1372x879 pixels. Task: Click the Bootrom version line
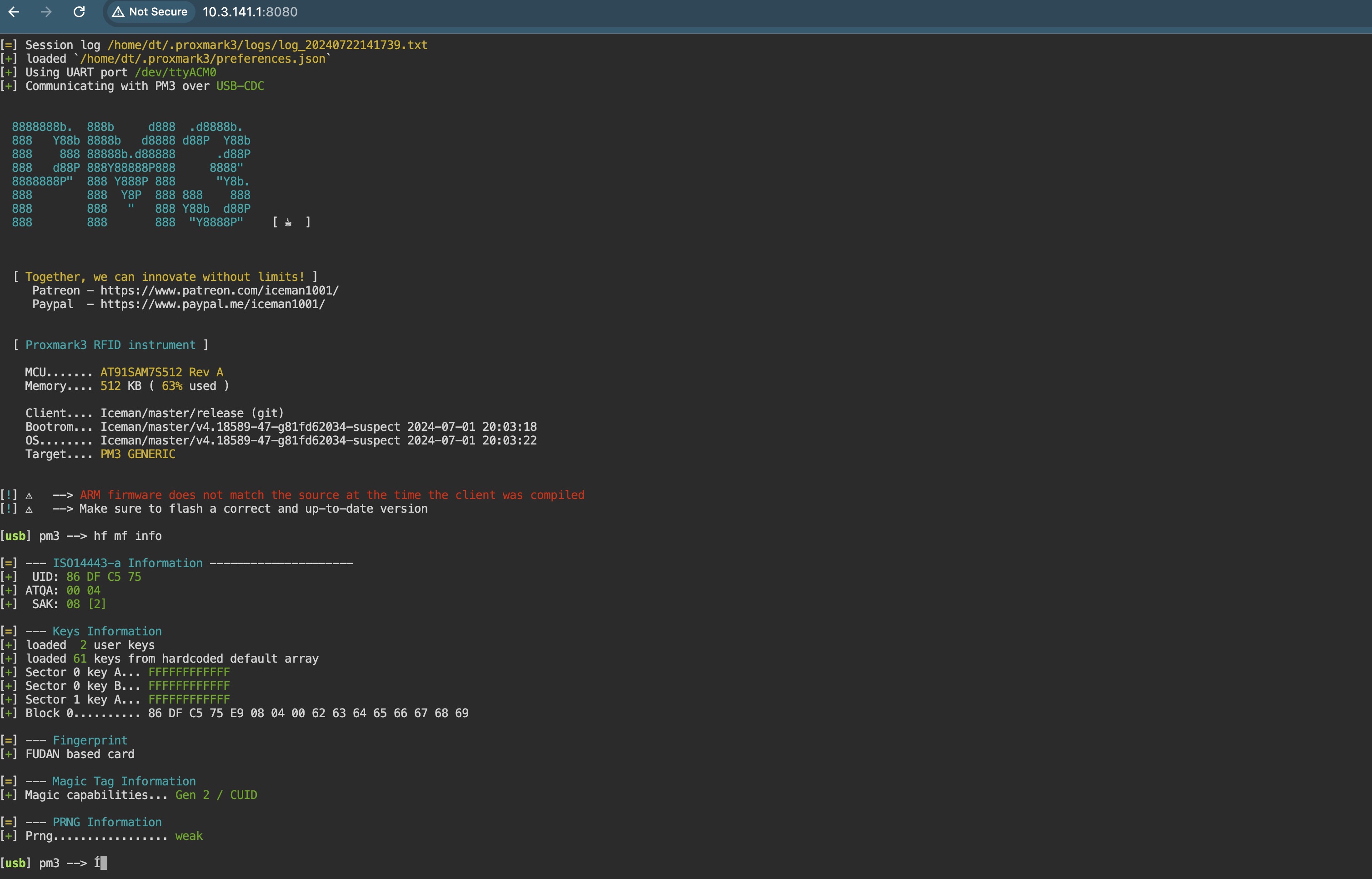(x=281, y=427)
